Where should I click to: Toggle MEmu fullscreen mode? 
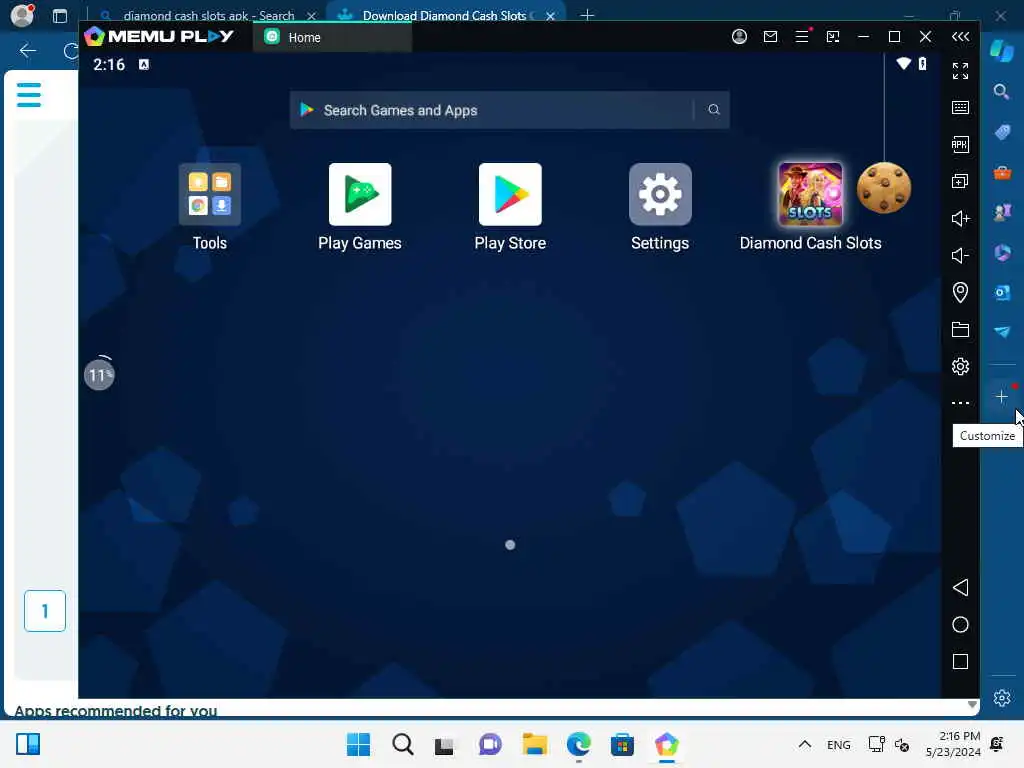(x=960, y=71)
